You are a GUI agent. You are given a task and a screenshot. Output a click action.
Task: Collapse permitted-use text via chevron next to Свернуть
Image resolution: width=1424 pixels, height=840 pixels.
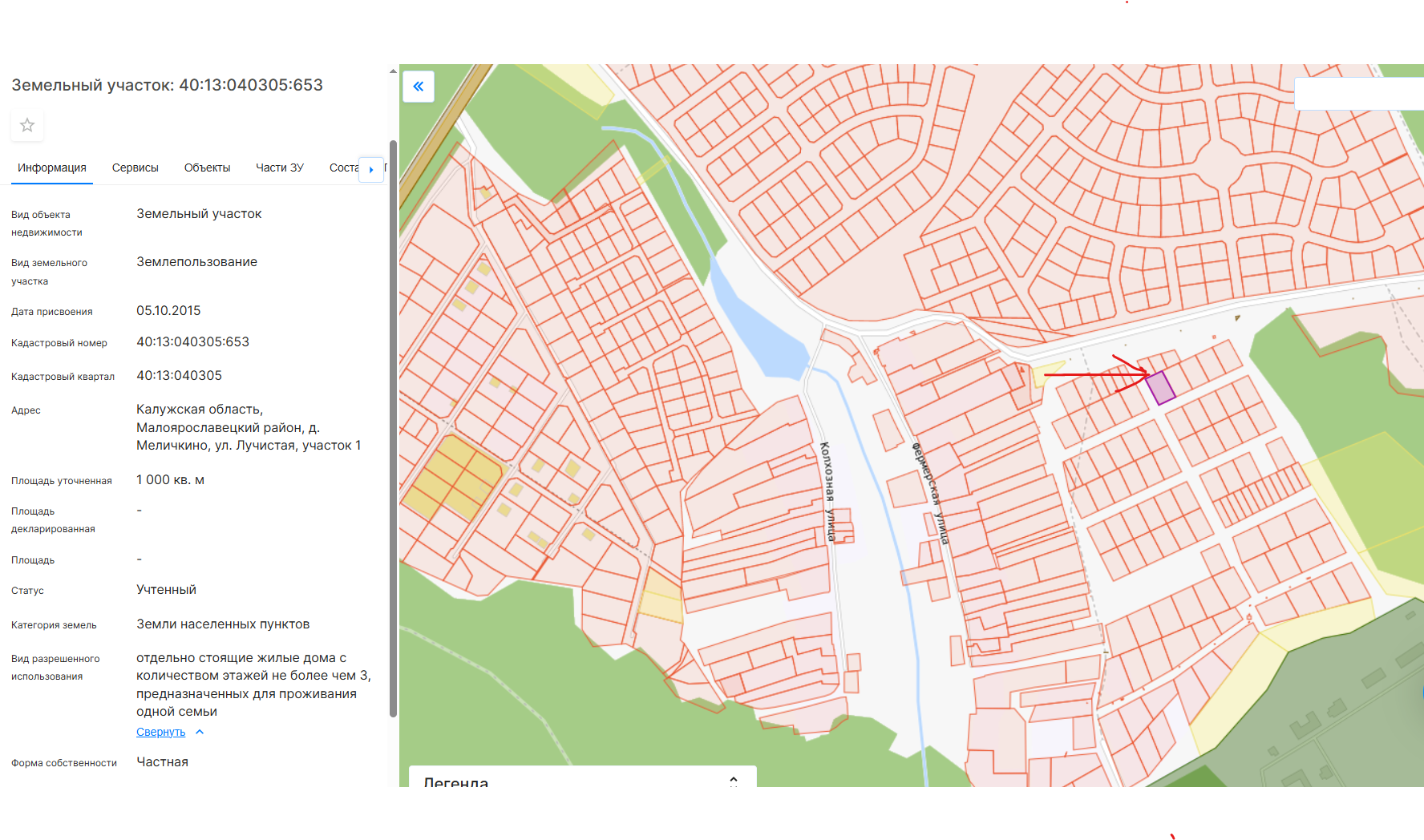(x=200, y=732)
